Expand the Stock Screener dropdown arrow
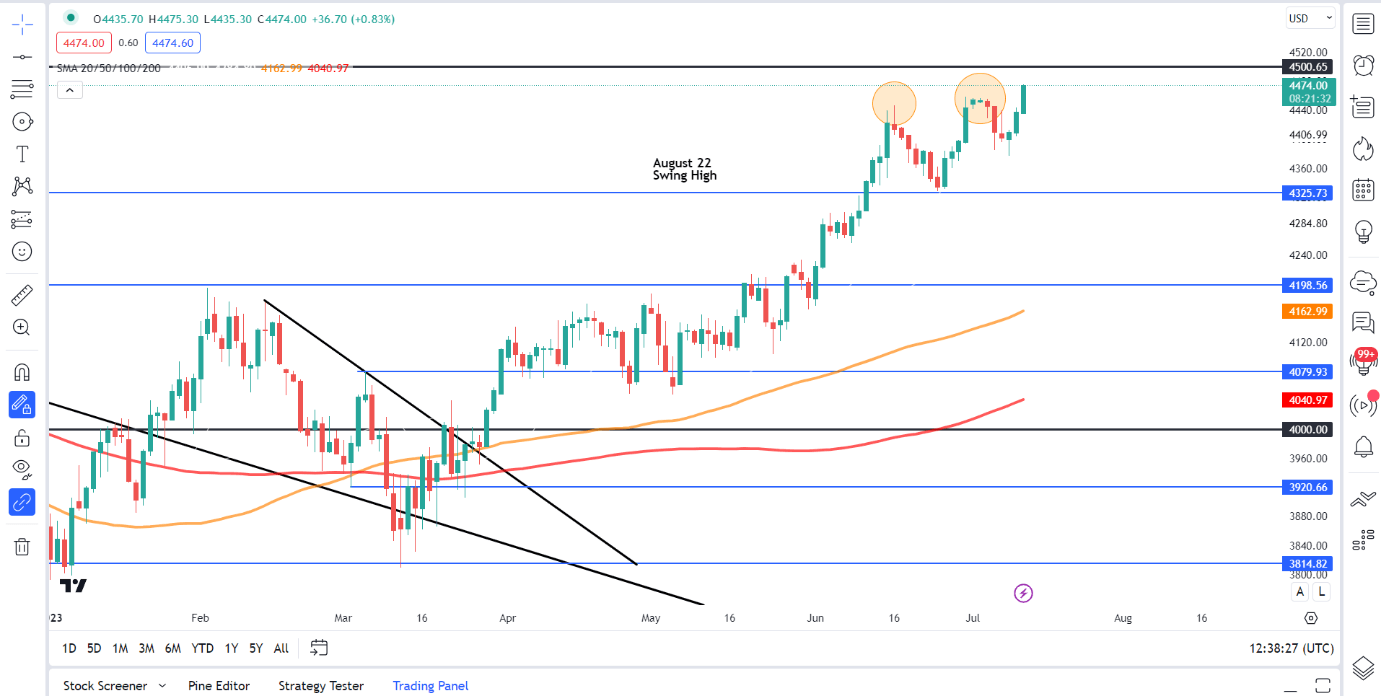1381x696 pixels. (160, 686)
